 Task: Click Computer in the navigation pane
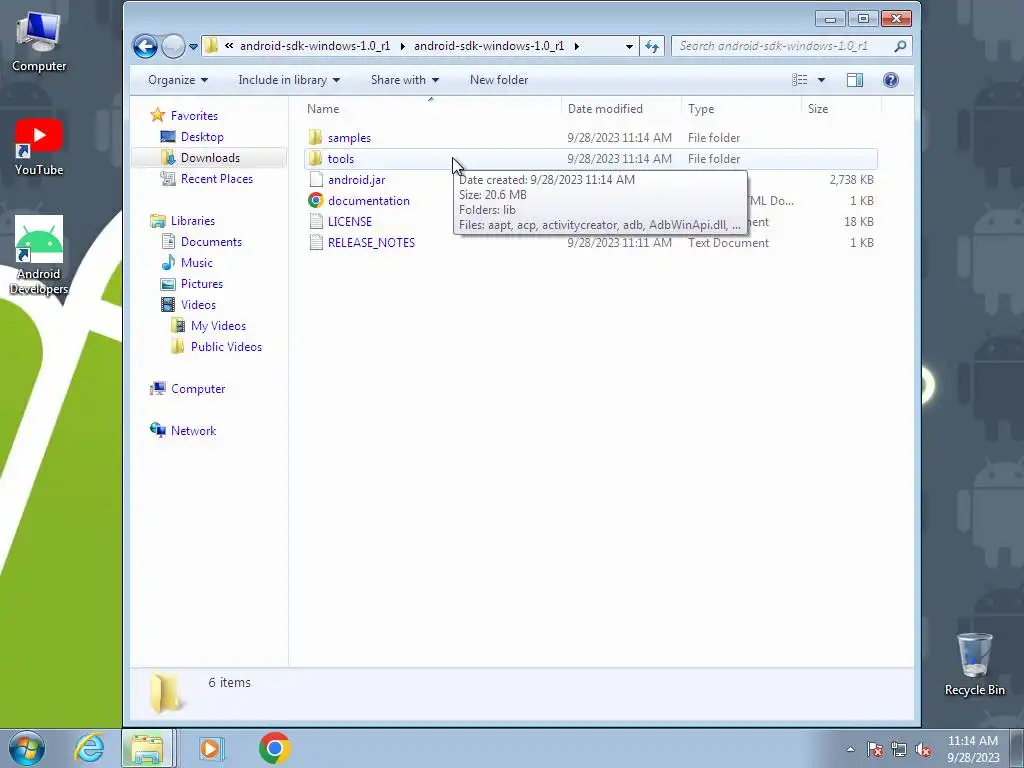coord(198,389)
